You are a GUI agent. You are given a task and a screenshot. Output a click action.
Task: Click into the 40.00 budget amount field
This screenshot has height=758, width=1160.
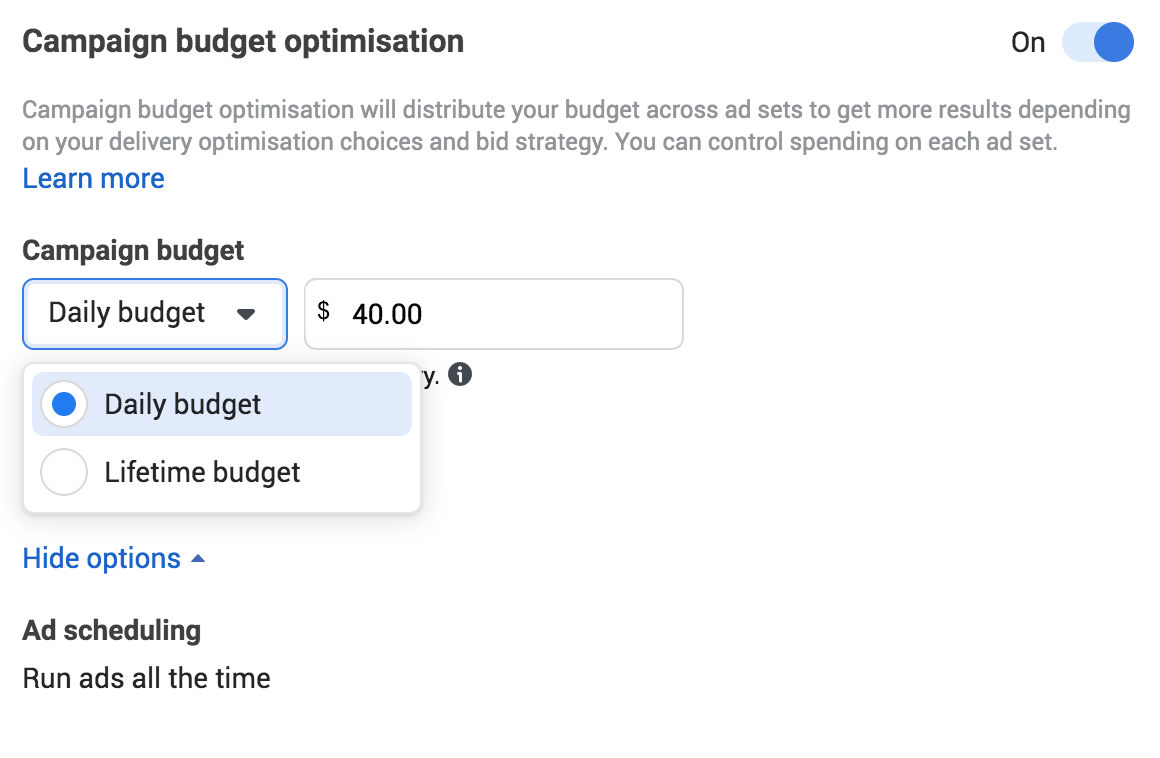(500, 314)
